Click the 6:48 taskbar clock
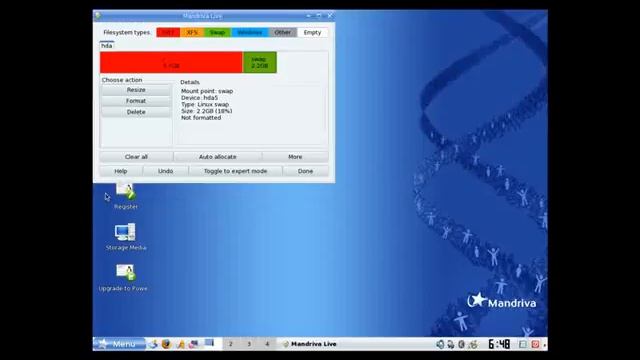The height and width of the screenshot is (360, 640). coord(499,344)
